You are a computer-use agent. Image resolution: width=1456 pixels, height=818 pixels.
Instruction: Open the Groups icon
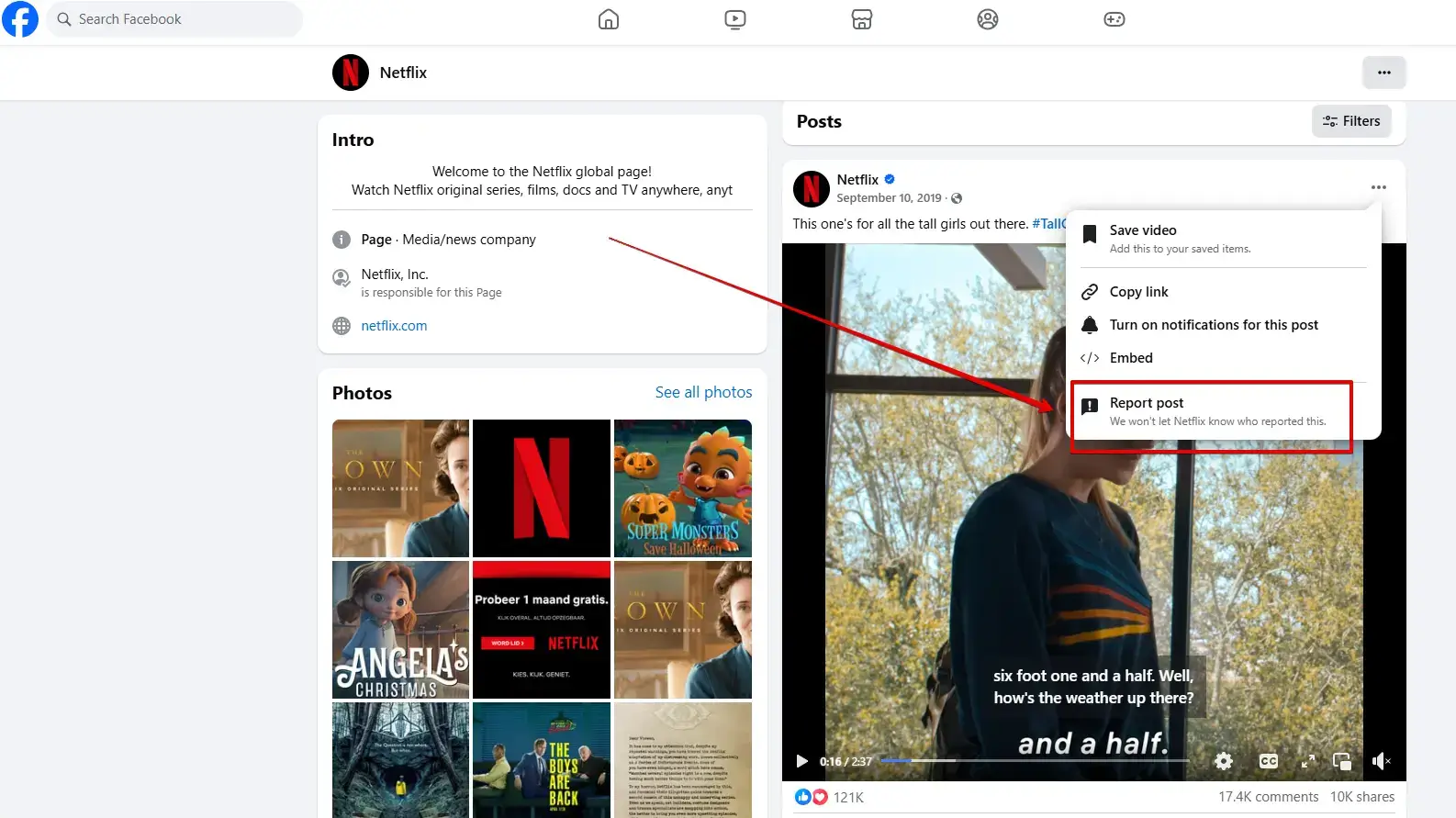[988, 19]
